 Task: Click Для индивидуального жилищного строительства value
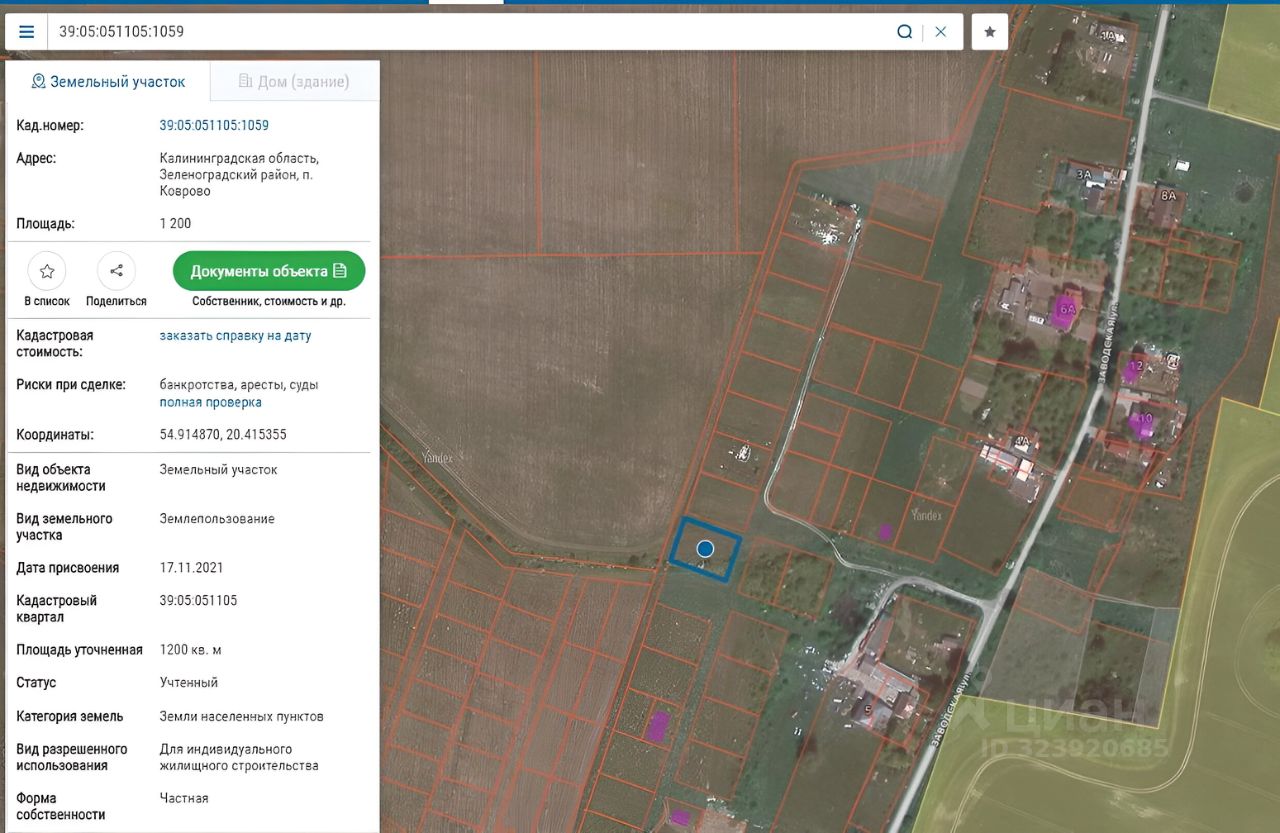[239, 757]
